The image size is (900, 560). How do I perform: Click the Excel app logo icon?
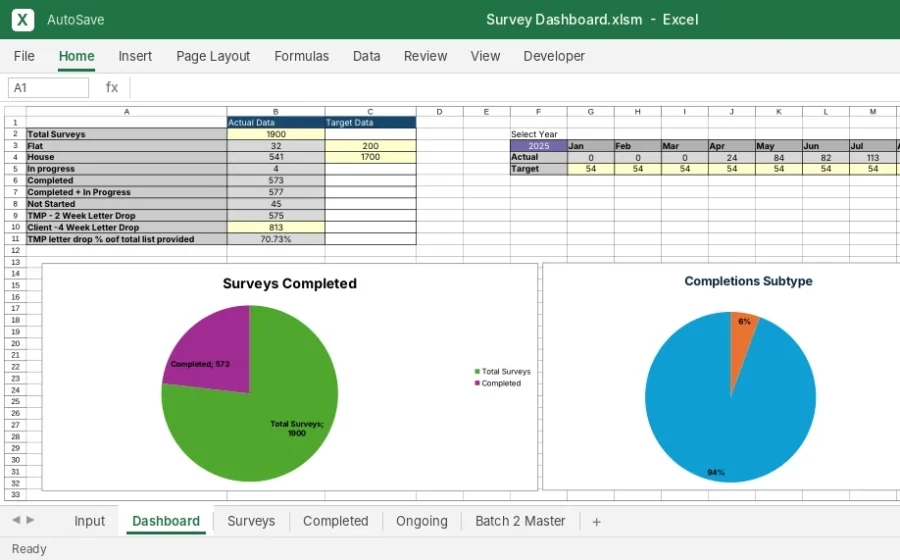pos(22,20)
